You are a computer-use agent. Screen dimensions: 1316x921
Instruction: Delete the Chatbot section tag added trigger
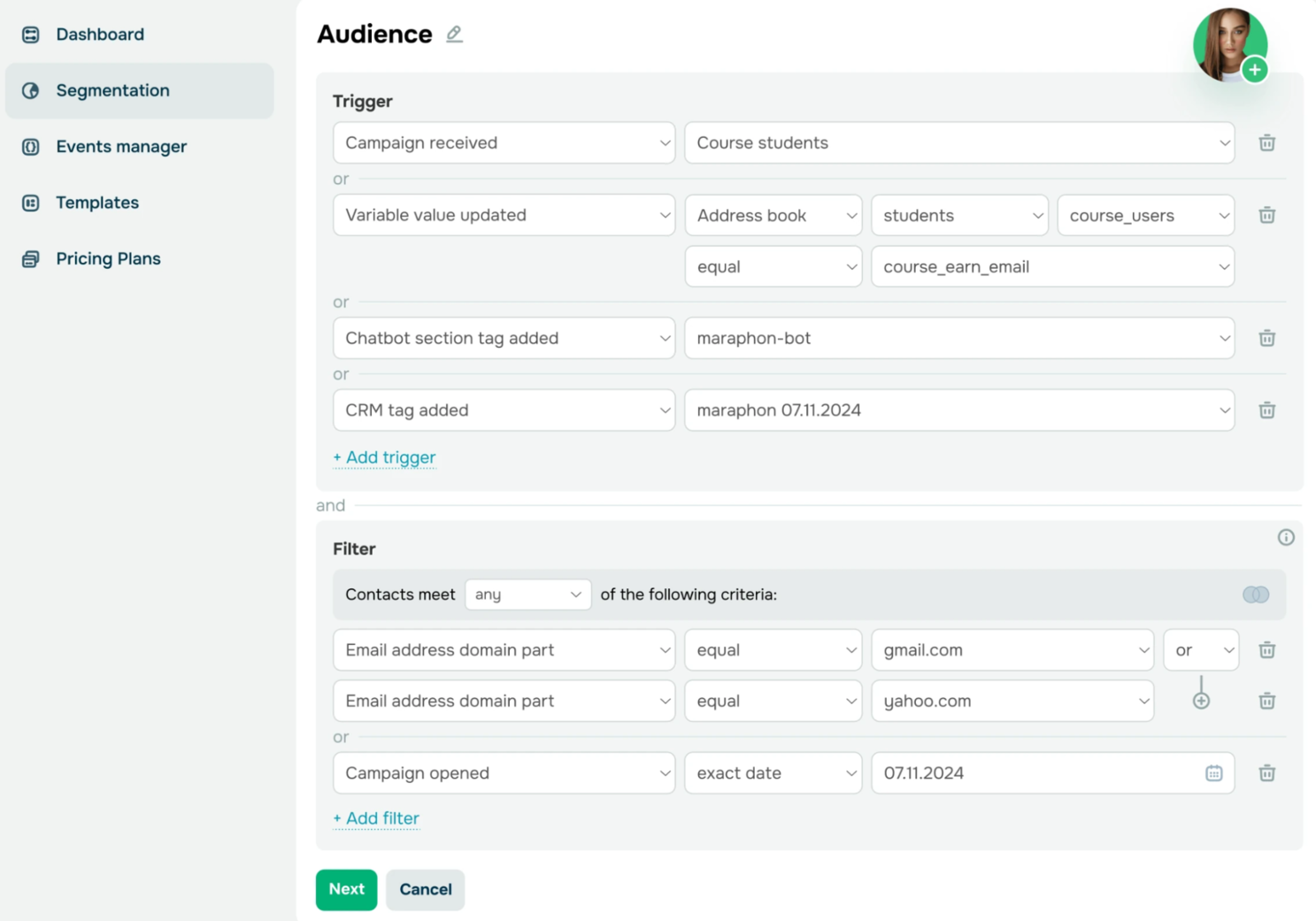(x=1266, y=338)
